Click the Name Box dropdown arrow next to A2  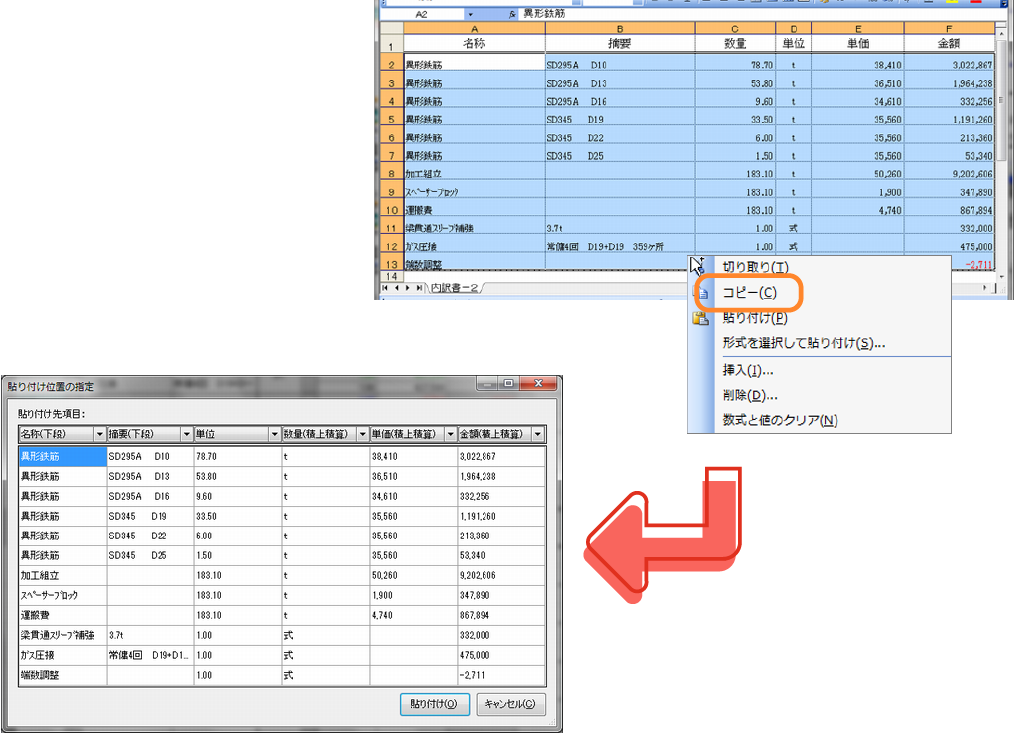[x=471, y=15]
